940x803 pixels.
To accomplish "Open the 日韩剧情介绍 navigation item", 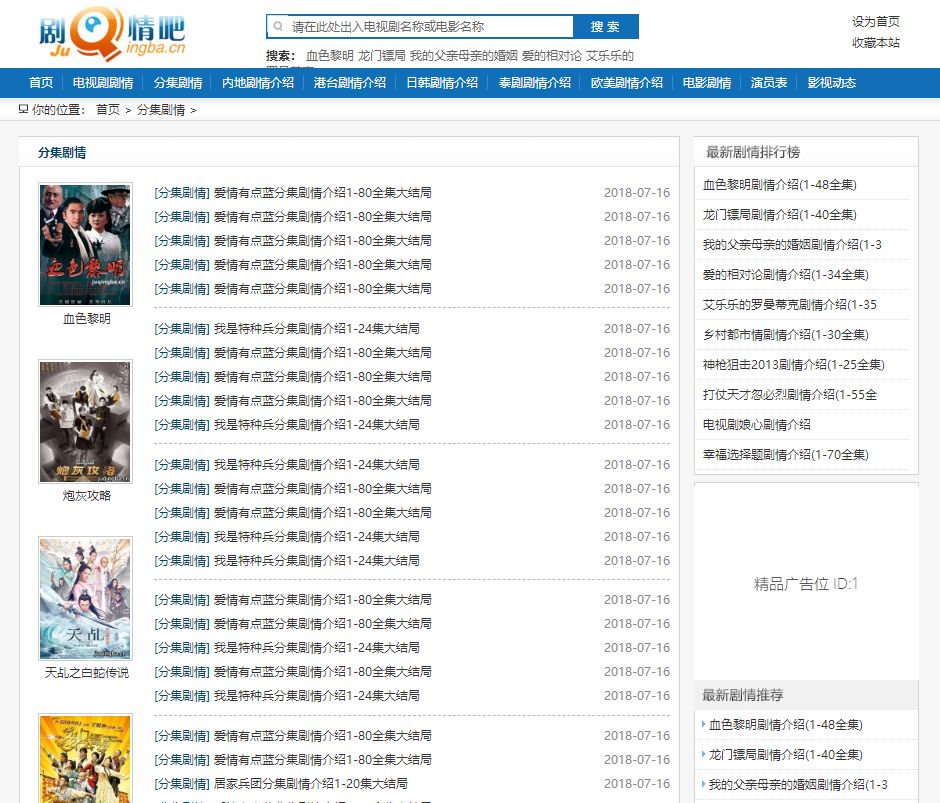I will 442,83.
